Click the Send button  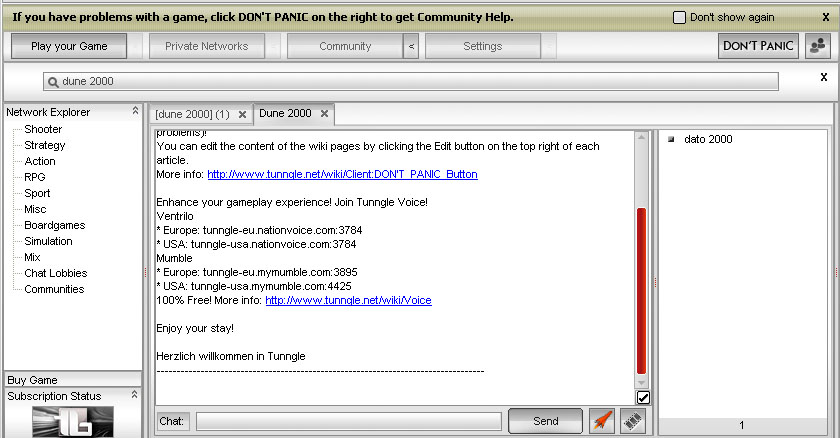pyautogui.click(x=545, y=421)
